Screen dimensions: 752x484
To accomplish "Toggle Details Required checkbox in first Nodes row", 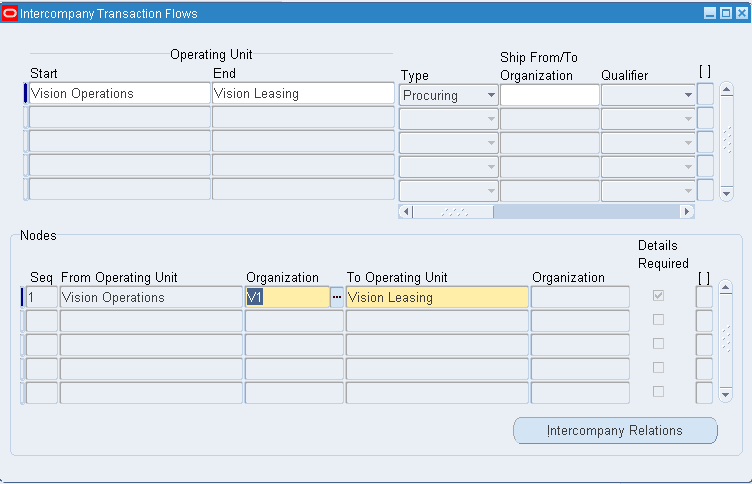I will pos(658,295).
